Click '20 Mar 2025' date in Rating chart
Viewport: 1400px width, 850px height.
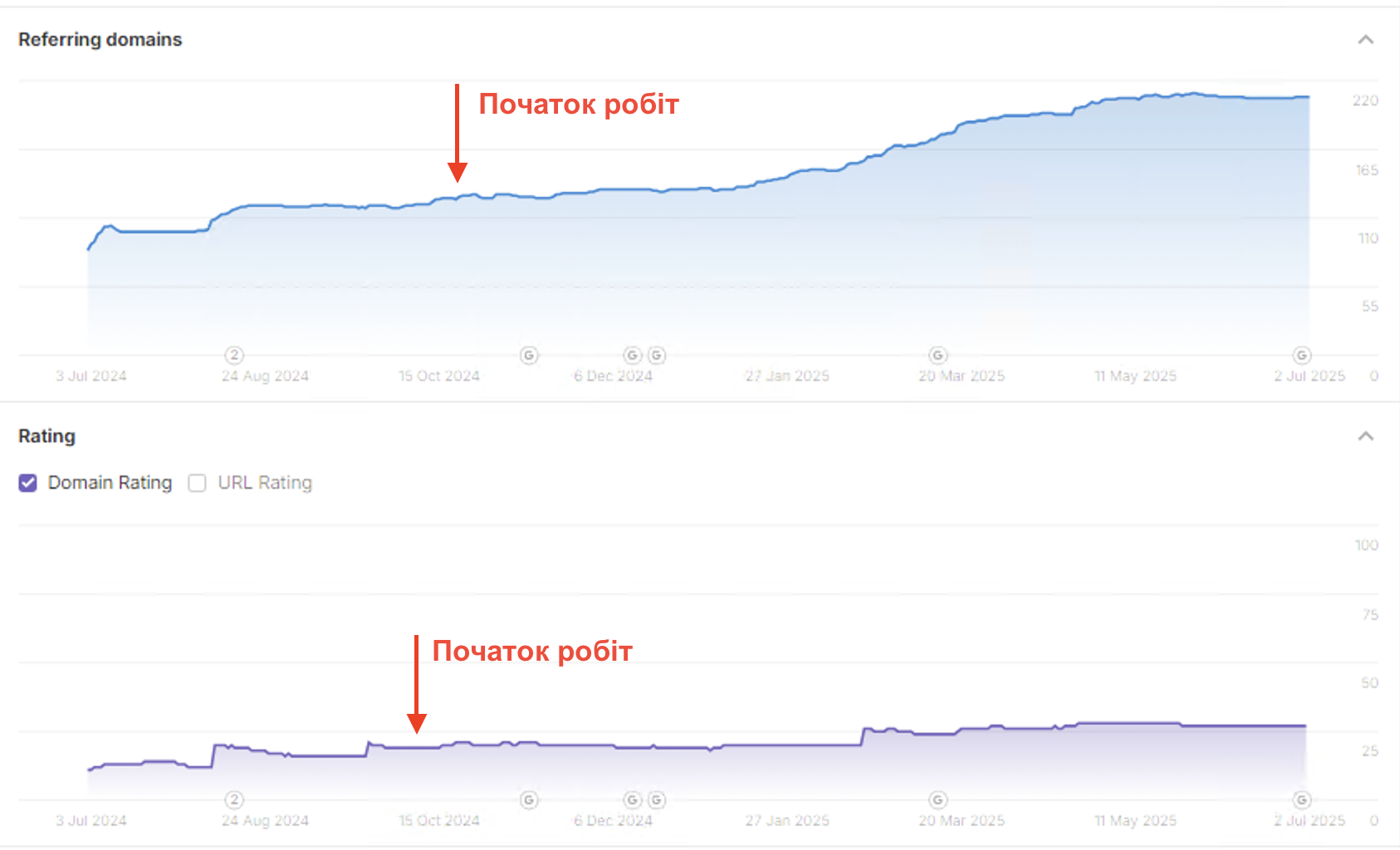tap(962, 821)
